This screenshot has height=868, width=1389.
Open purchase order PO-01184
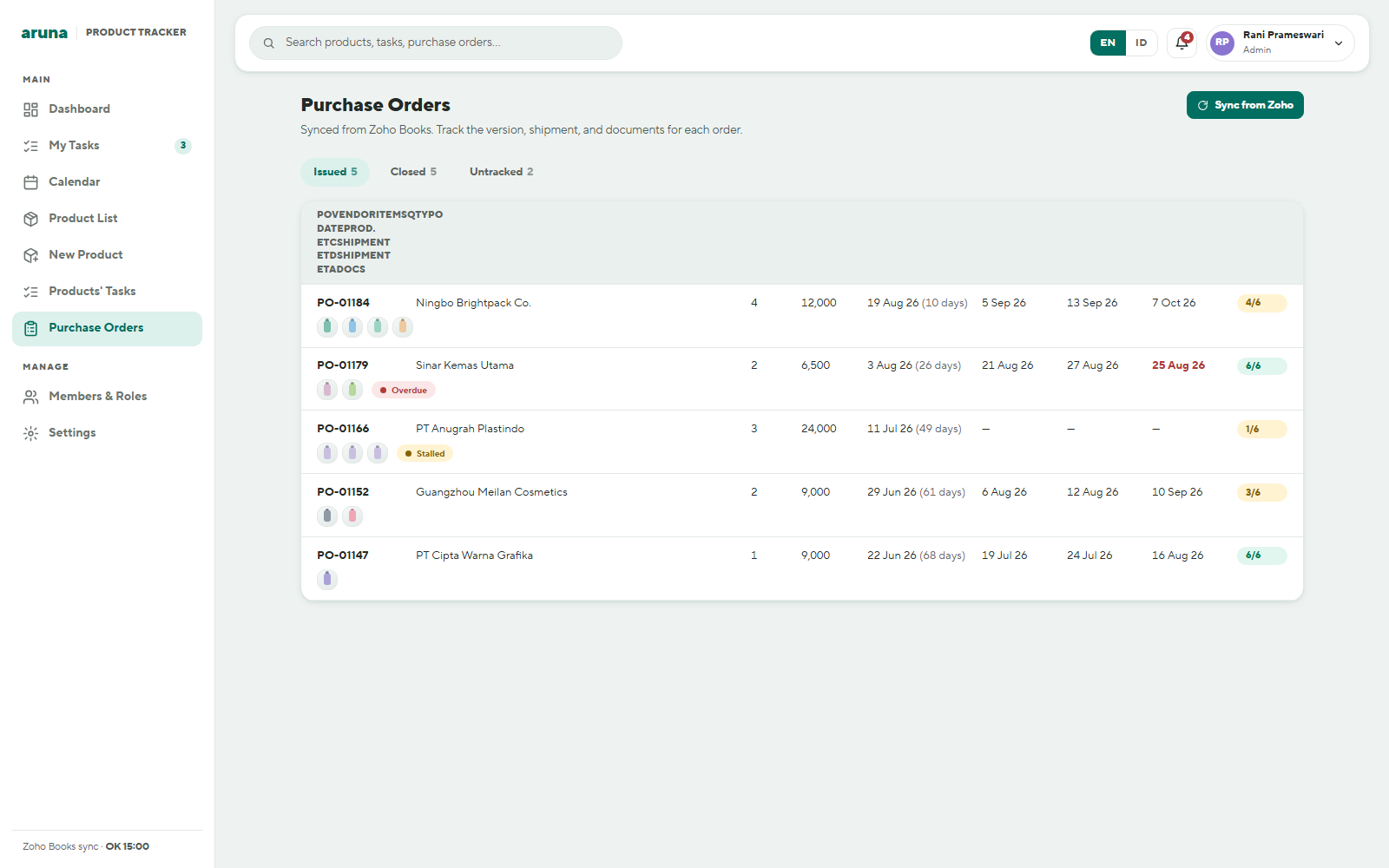click(x=343, y=303)
